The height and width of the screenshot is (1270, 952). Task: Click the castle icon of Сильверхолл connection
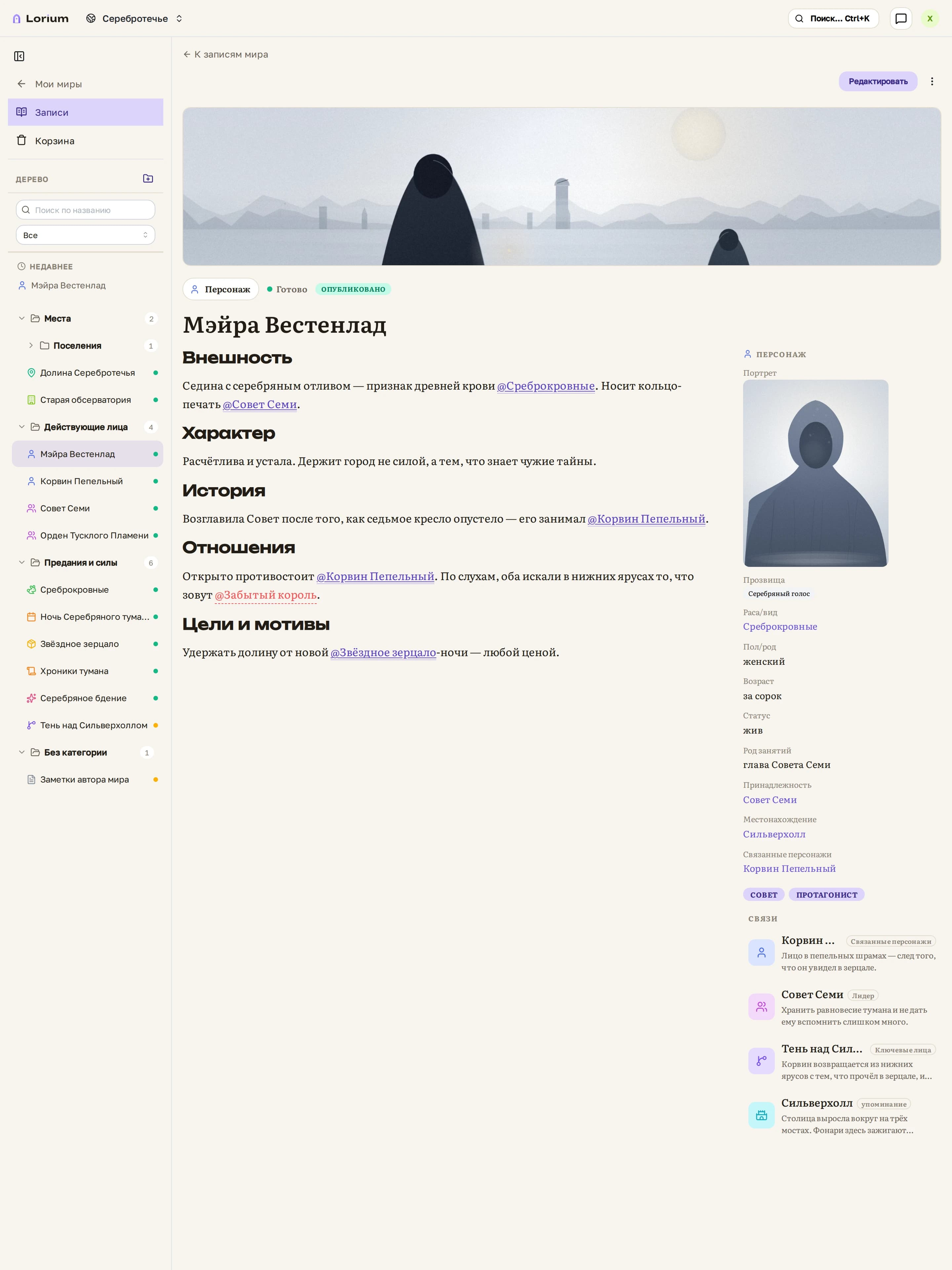762,1115
